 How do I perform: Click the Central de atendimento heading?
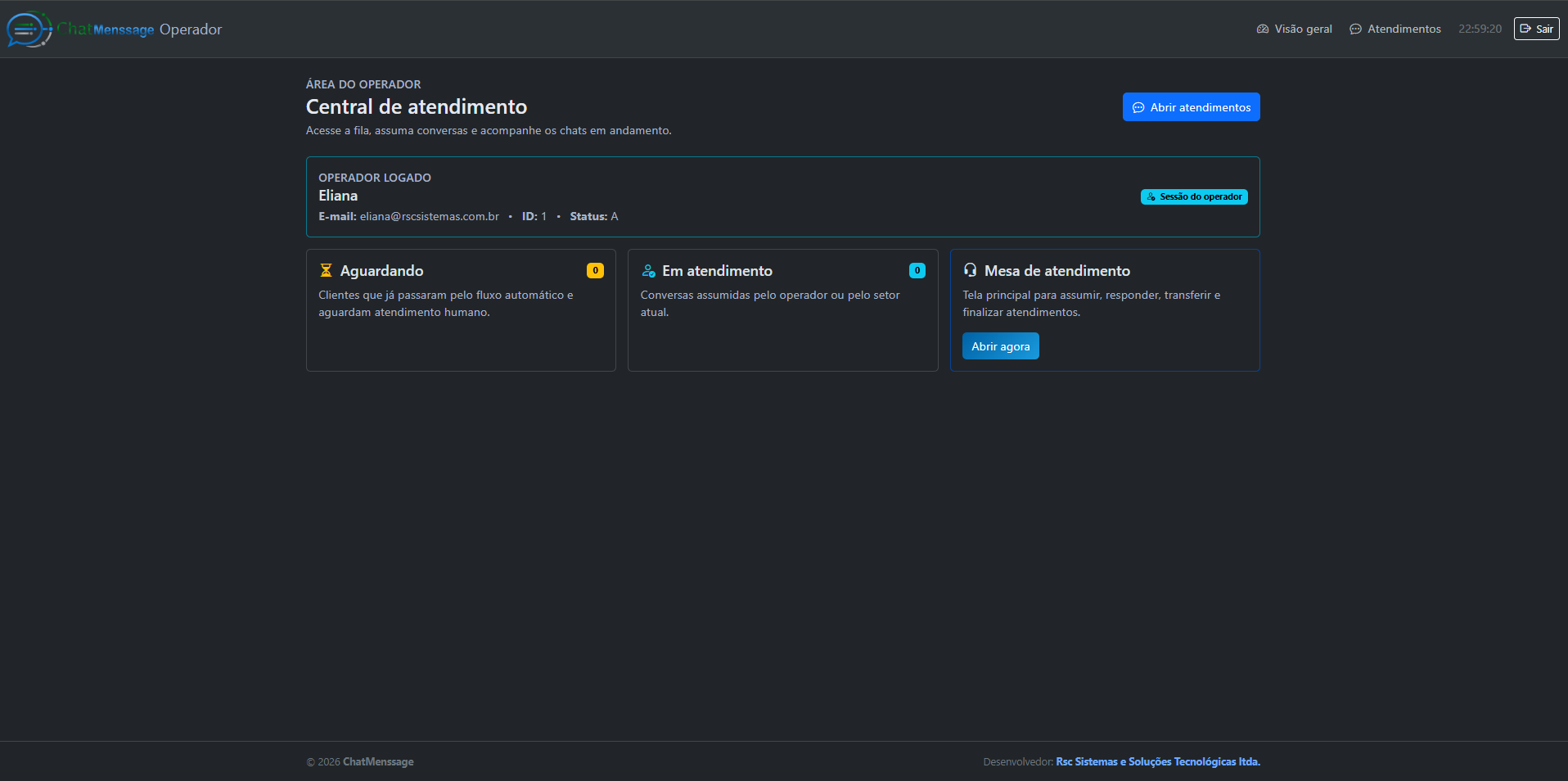coord(417,106)
